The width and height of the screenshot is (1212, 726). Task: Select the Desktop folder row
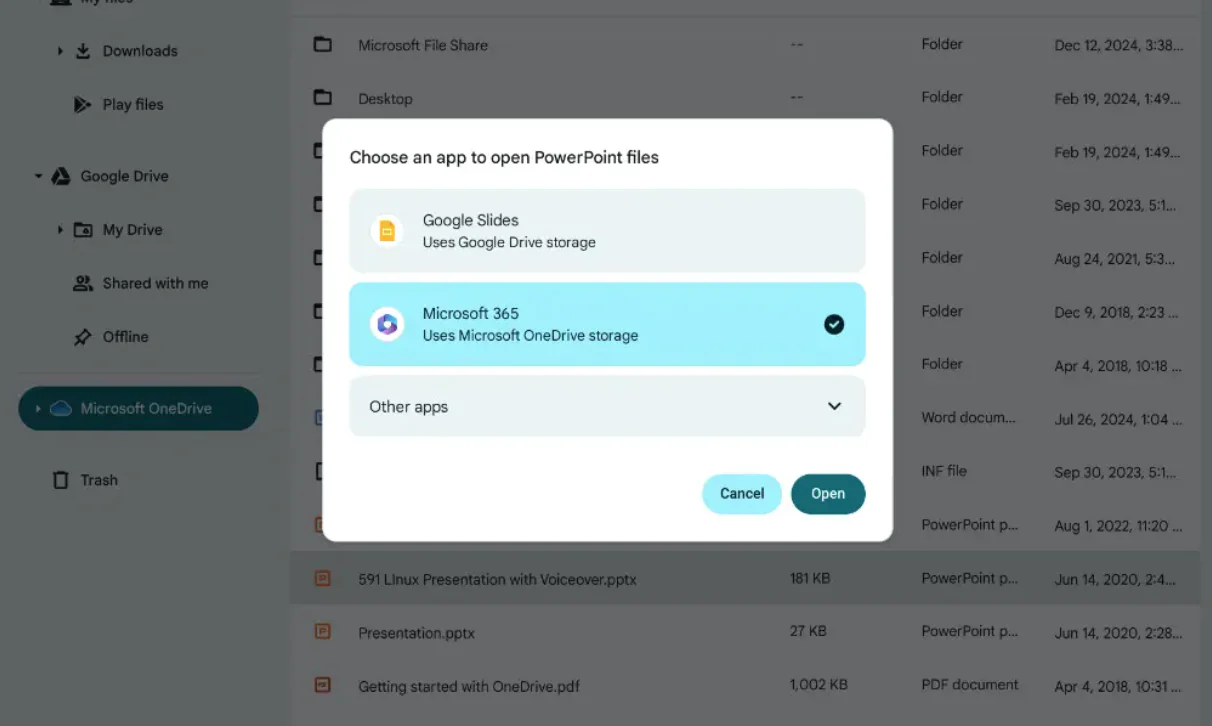(x=745, y=98)
